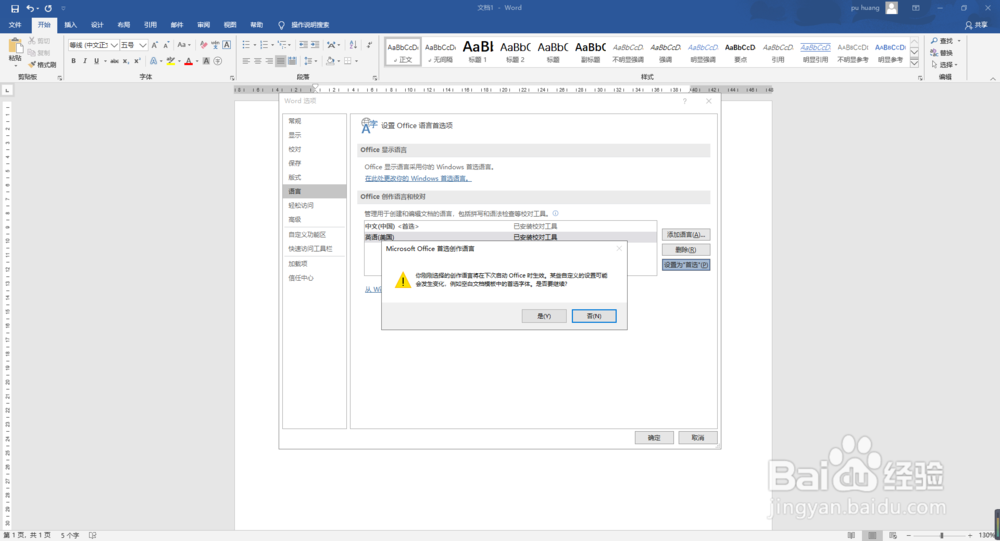
Task: Click the Save icon in title bar
Action: tap(15, 8)
